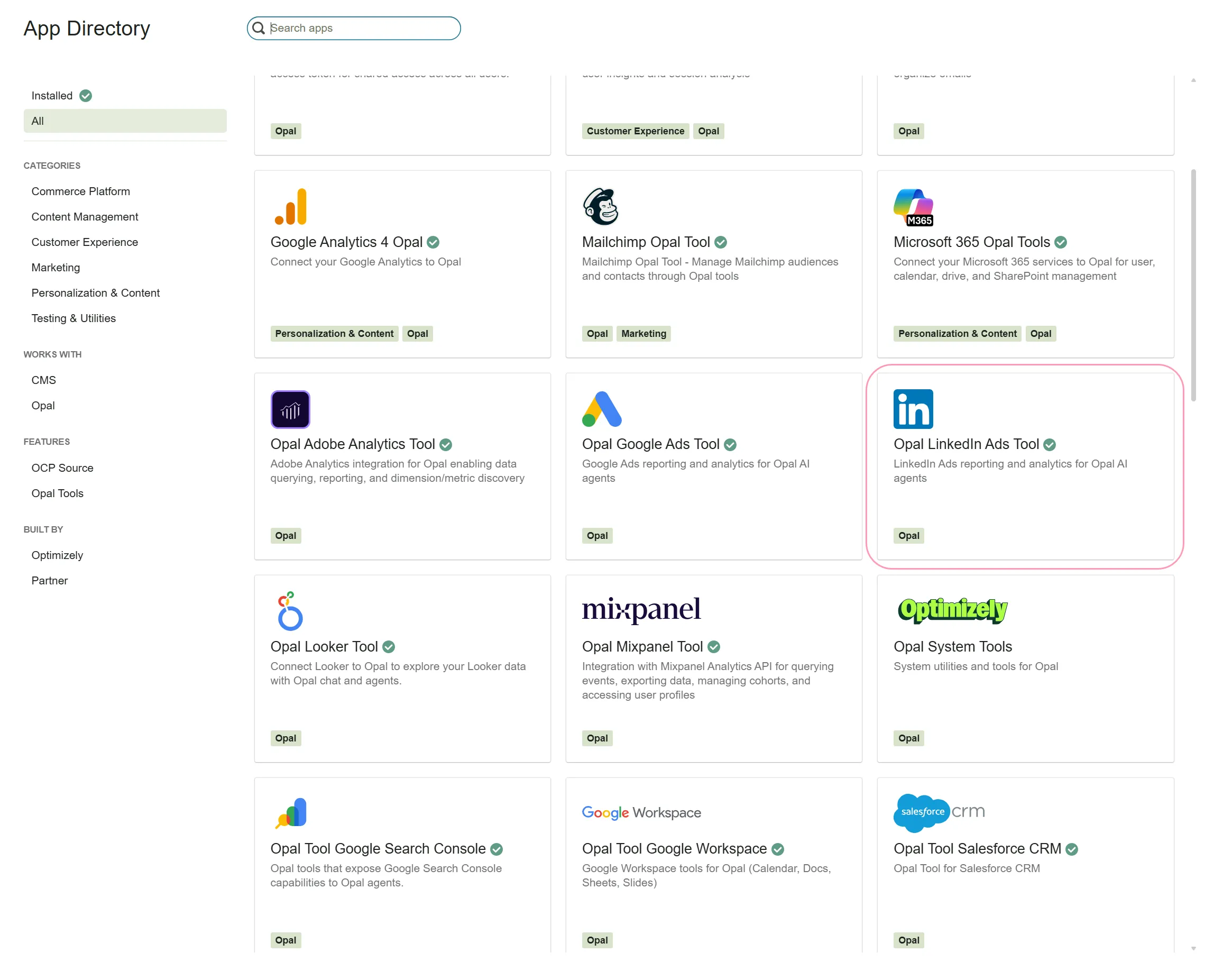
Task: Open the Opal Tool Google Search Console title
Action: [378, 849]
